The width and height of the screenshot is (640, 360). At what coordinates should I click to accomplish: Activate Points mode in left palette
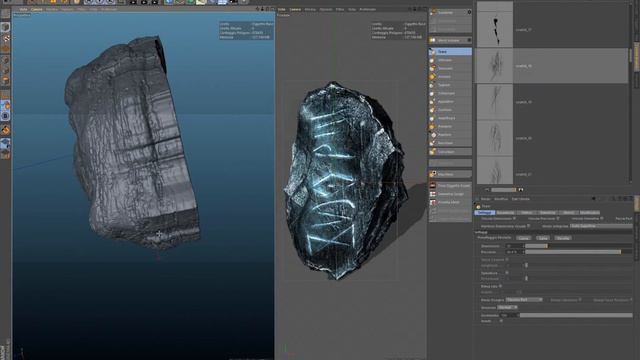tap(5, 60)
